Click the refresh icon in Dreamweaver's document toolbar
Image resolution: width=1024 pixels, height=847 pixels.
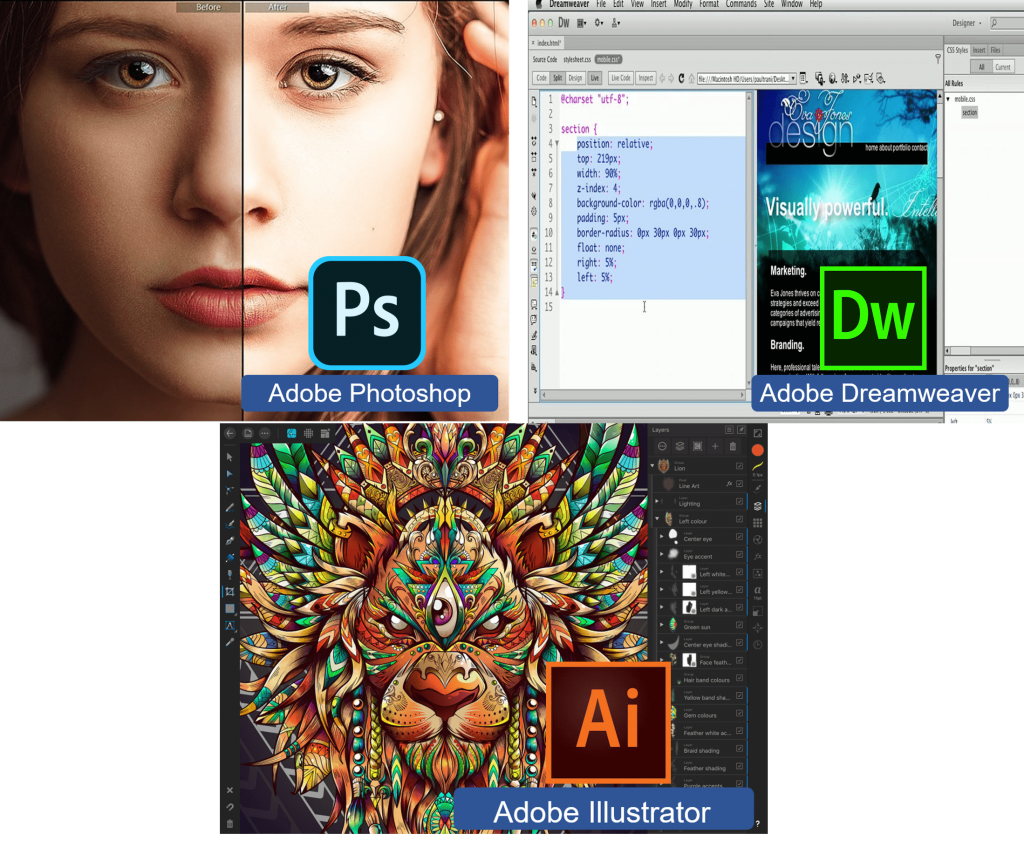pyautogui.click(x=681, y=78)
